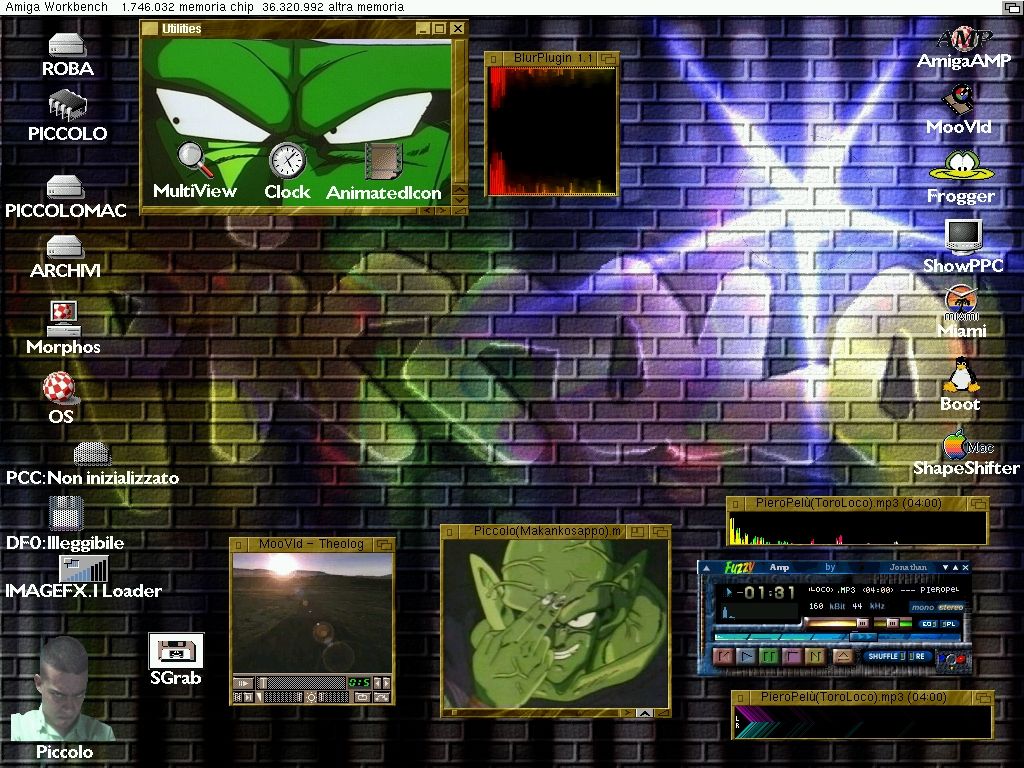Launch the Frogger desktop icon

[x=961, y=178]
